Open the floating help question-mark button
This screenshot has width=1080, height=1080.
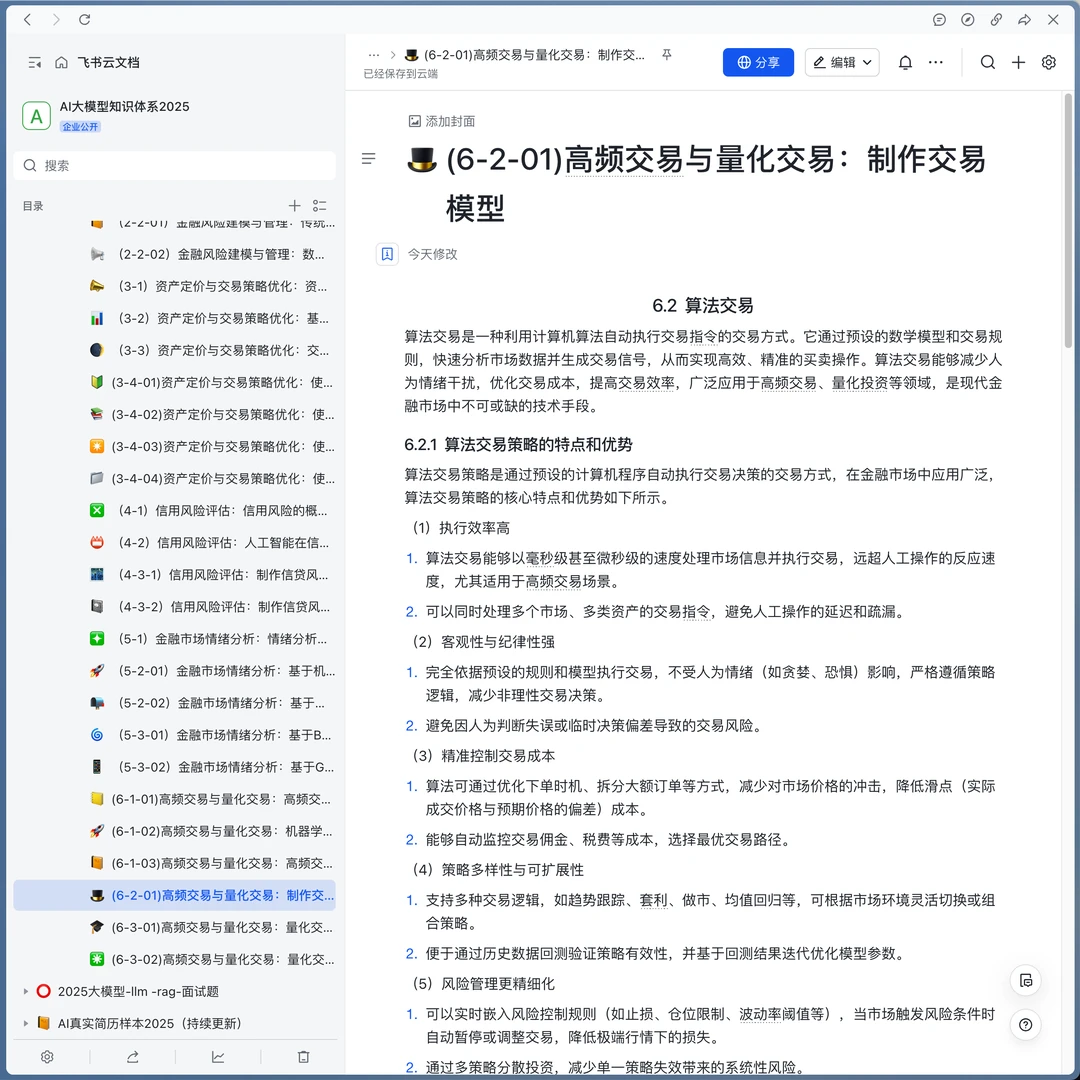(1025, 1024)
